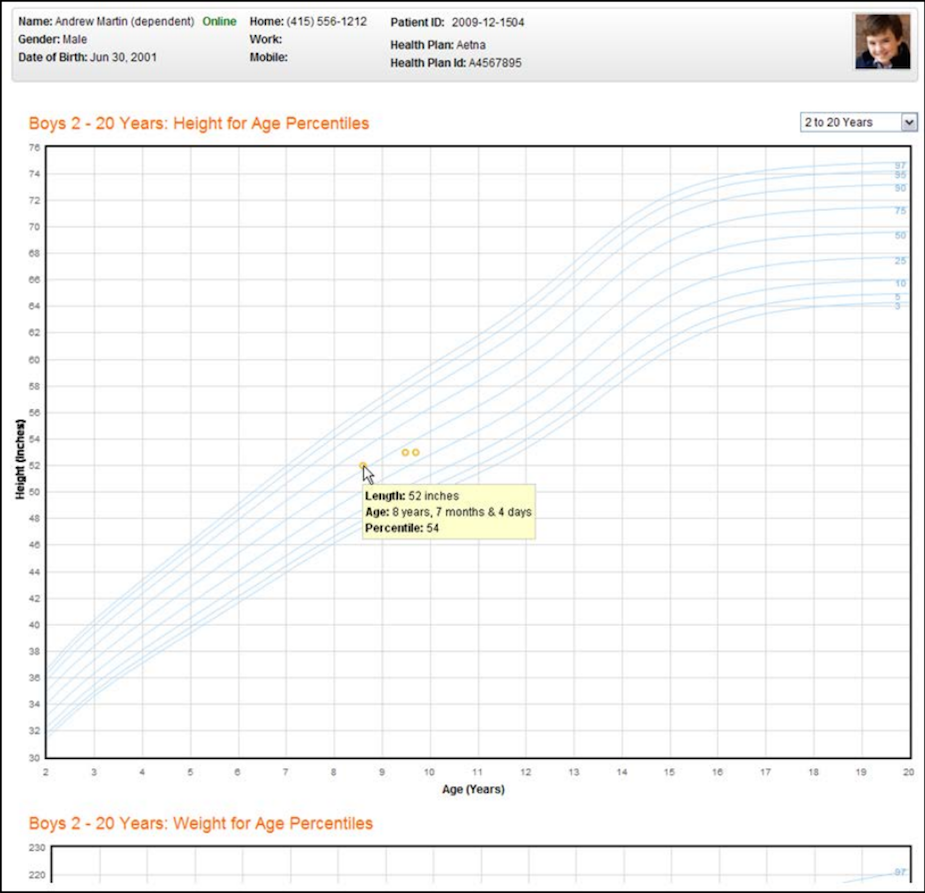
Task: Click the "Height (inches)" axis label
Action: (x=21, y=459)
